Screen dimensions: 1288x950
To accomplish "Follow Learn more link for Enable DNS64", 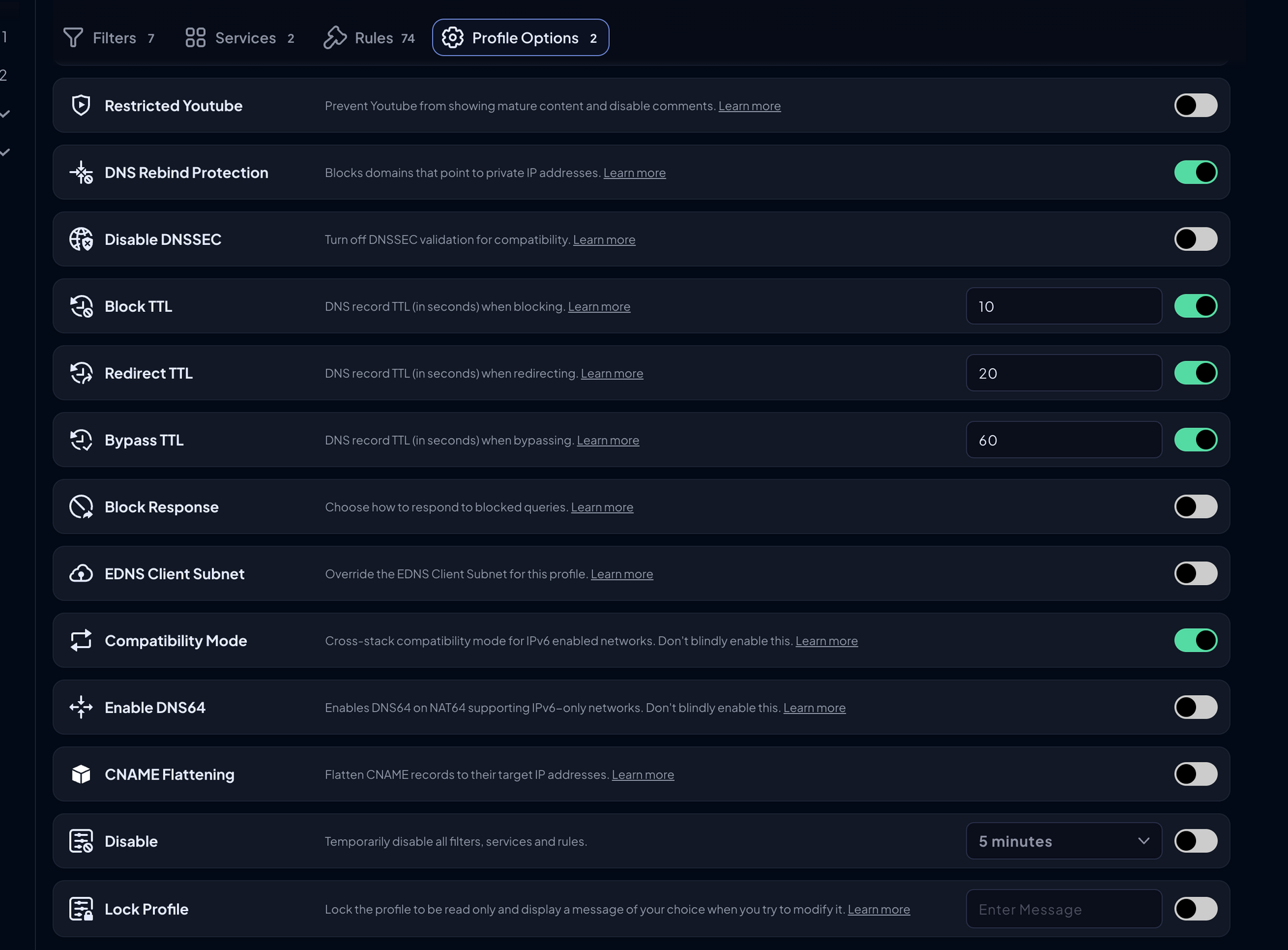I will [814, 708].
